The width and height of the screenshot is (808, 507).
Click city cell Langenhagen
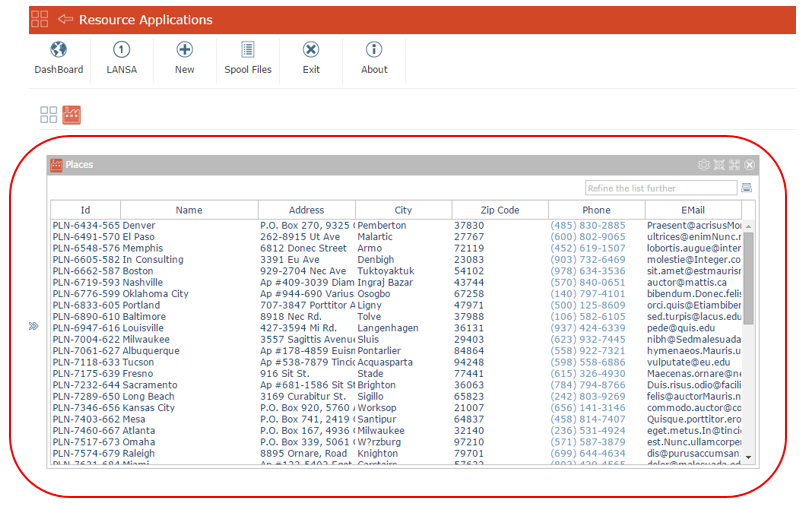[x=388, y=328]
